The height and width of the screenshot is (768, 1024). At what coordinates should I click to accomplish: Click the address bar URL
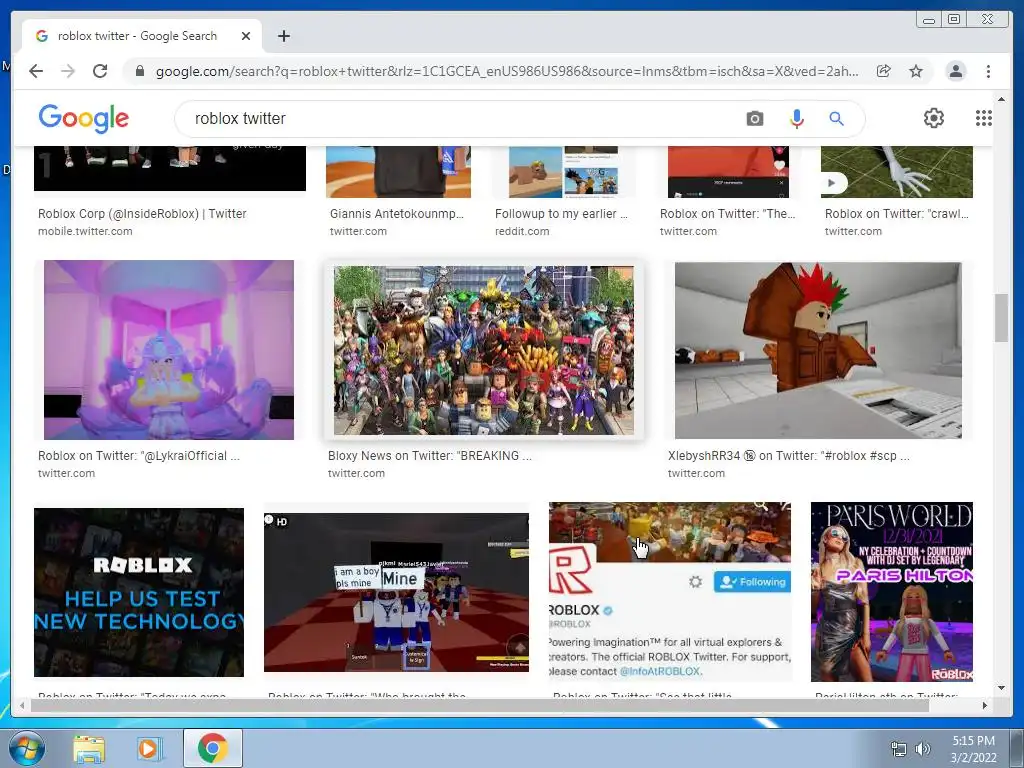pos(507,71)
